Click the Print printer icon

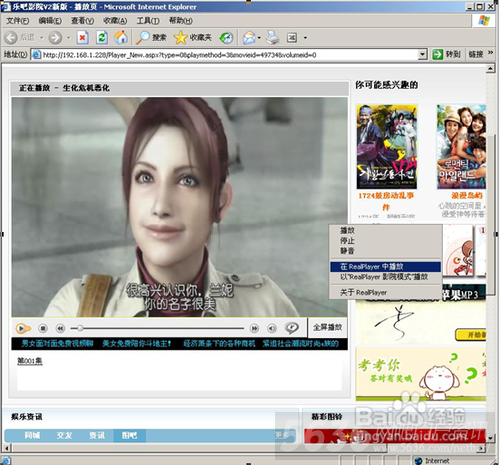[272, 38]
